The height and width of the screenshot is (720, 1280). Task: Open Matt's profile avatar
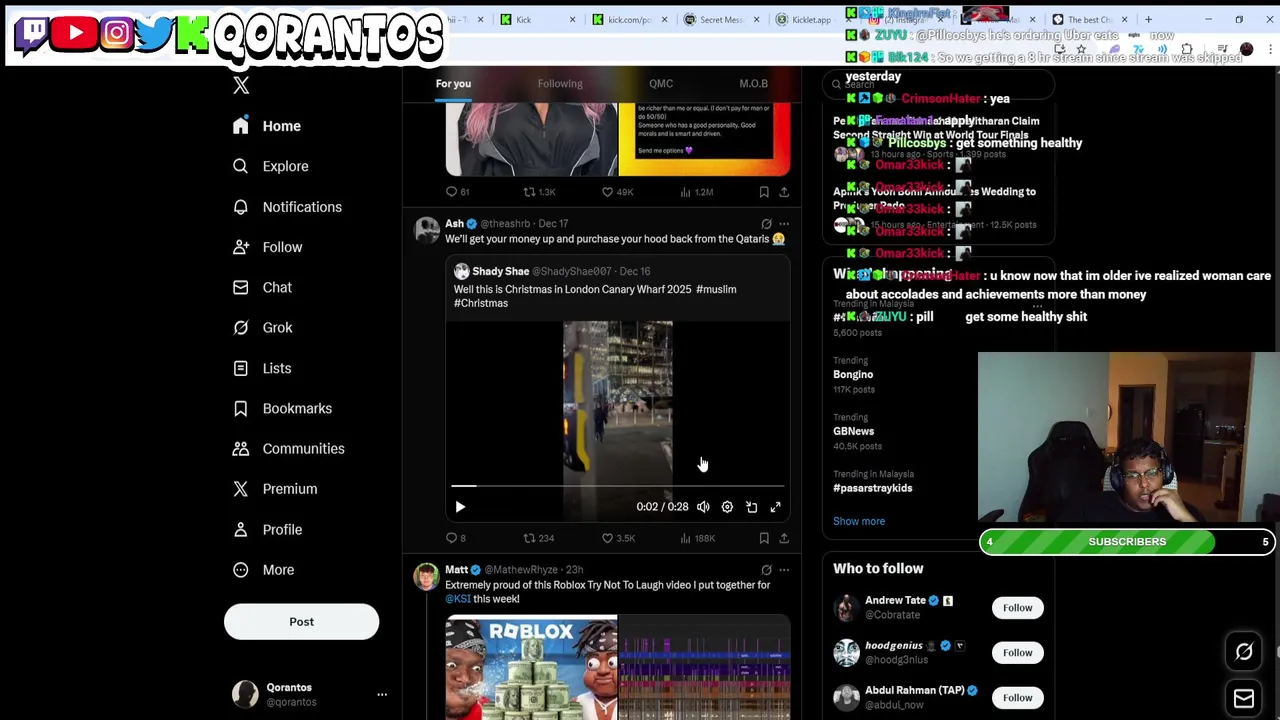point(427,577)
